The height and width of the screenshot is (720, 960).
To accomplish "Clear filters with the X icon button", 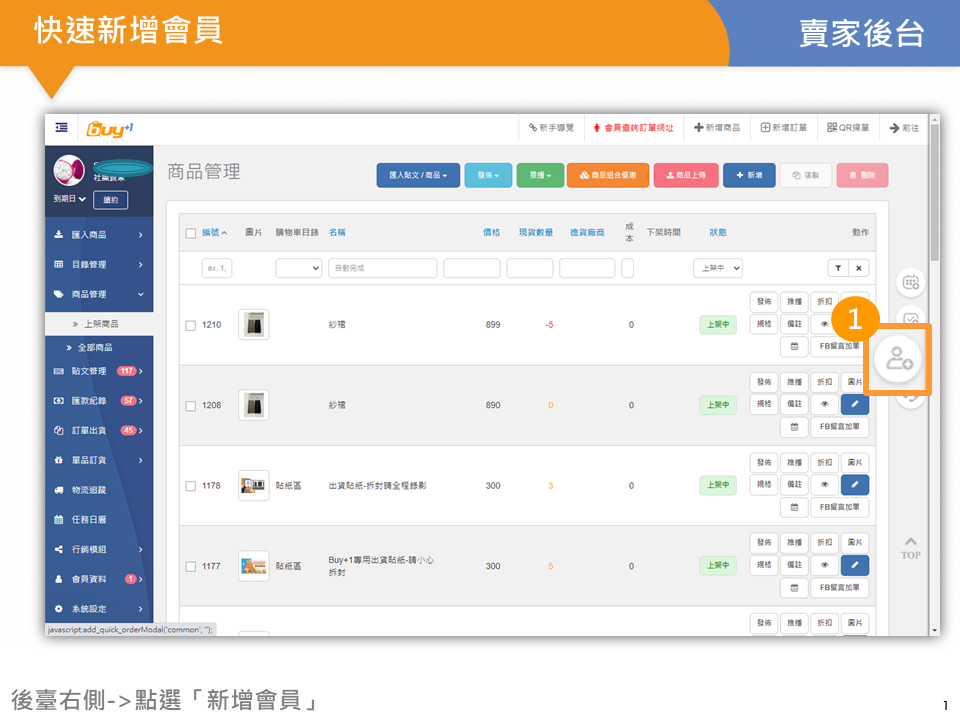I will 859,268.
